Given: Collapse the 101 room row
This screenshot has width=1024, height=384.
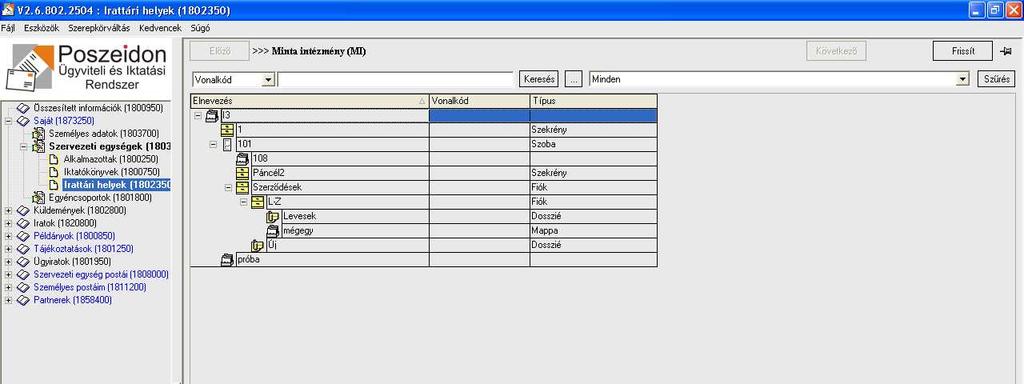Looking at the screenshot, I should [x=212, y=144].
